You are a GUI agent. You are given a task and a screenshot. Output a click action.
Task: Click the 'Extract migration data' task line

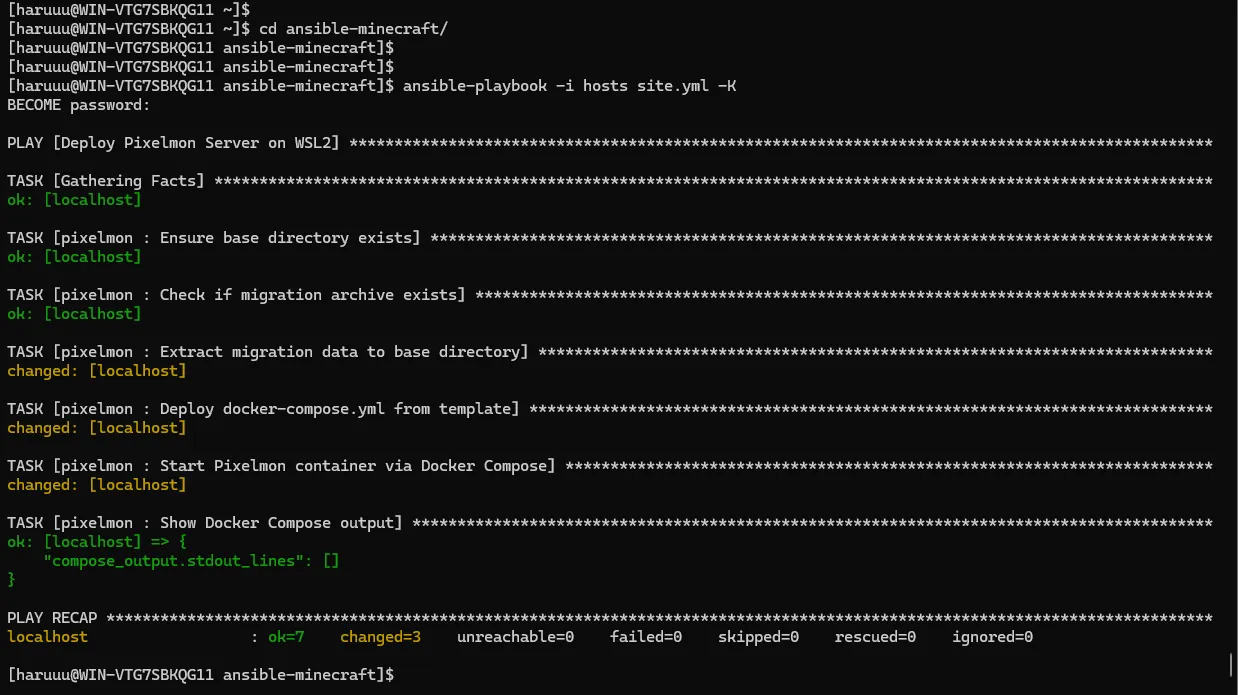(x=268, y=352)
